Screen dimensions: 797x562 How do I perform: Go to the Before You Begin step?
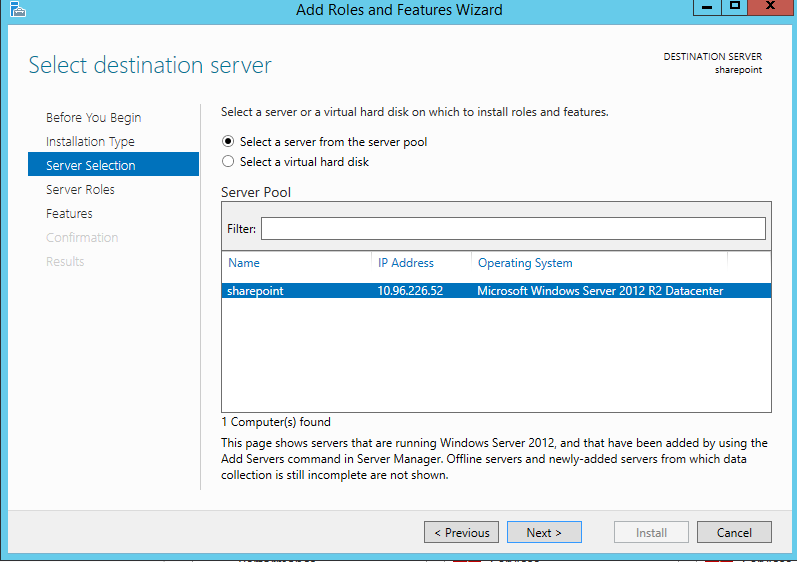coord(94,117)
